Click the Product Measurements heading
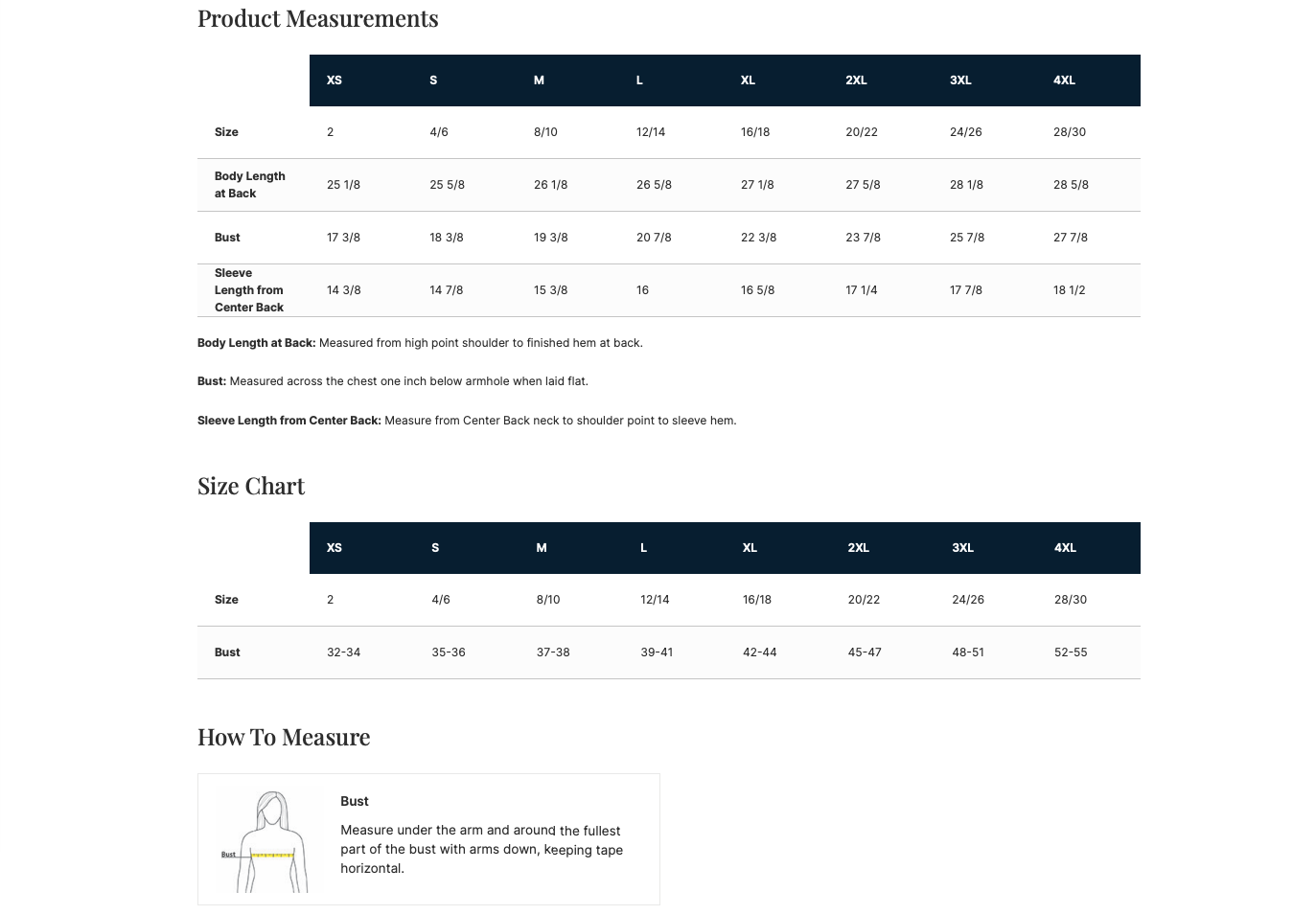1316x915 pixels. pyautogui.click(x=317, y=19)
